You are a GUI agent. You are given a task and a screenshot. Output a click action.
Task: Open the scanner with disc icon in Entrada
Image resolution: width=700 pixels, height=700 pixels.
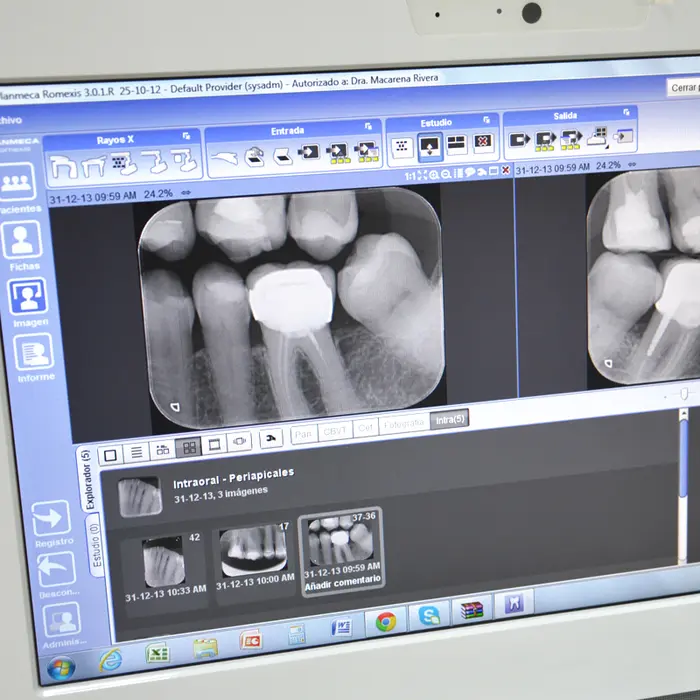[255, 156]
